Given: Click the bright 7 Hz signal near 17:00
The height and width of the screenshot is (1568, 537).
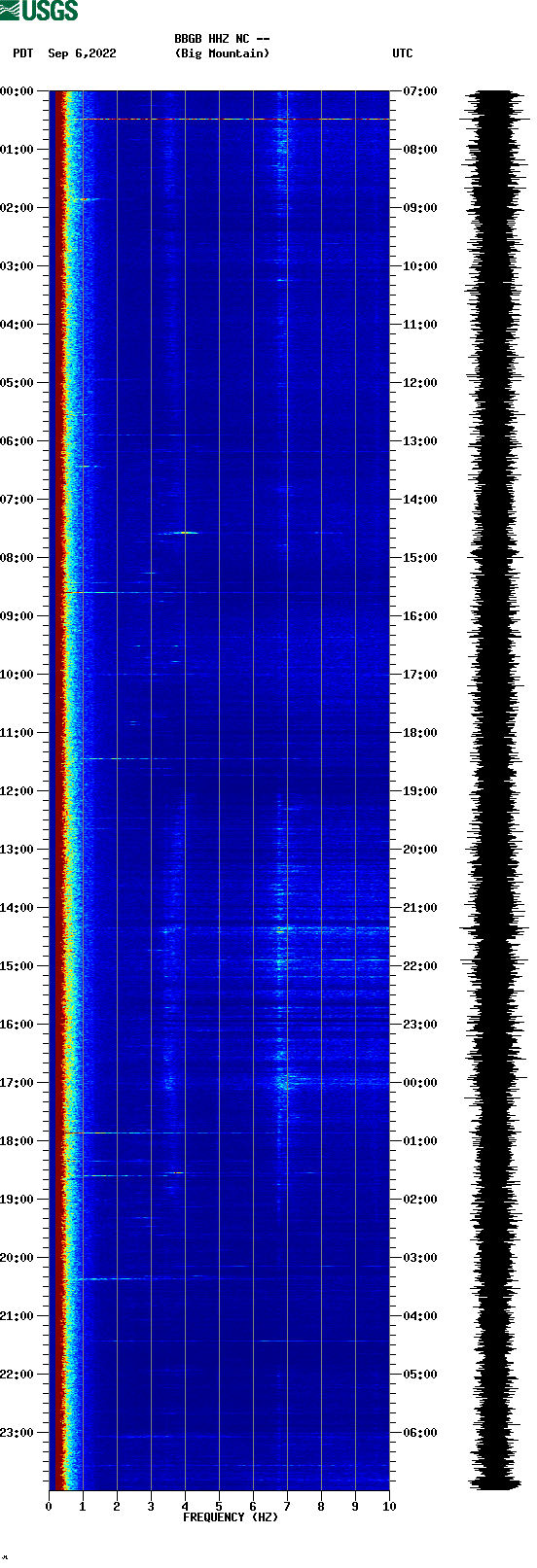Looking at the screenshot, I should (x=284, y=1079).
